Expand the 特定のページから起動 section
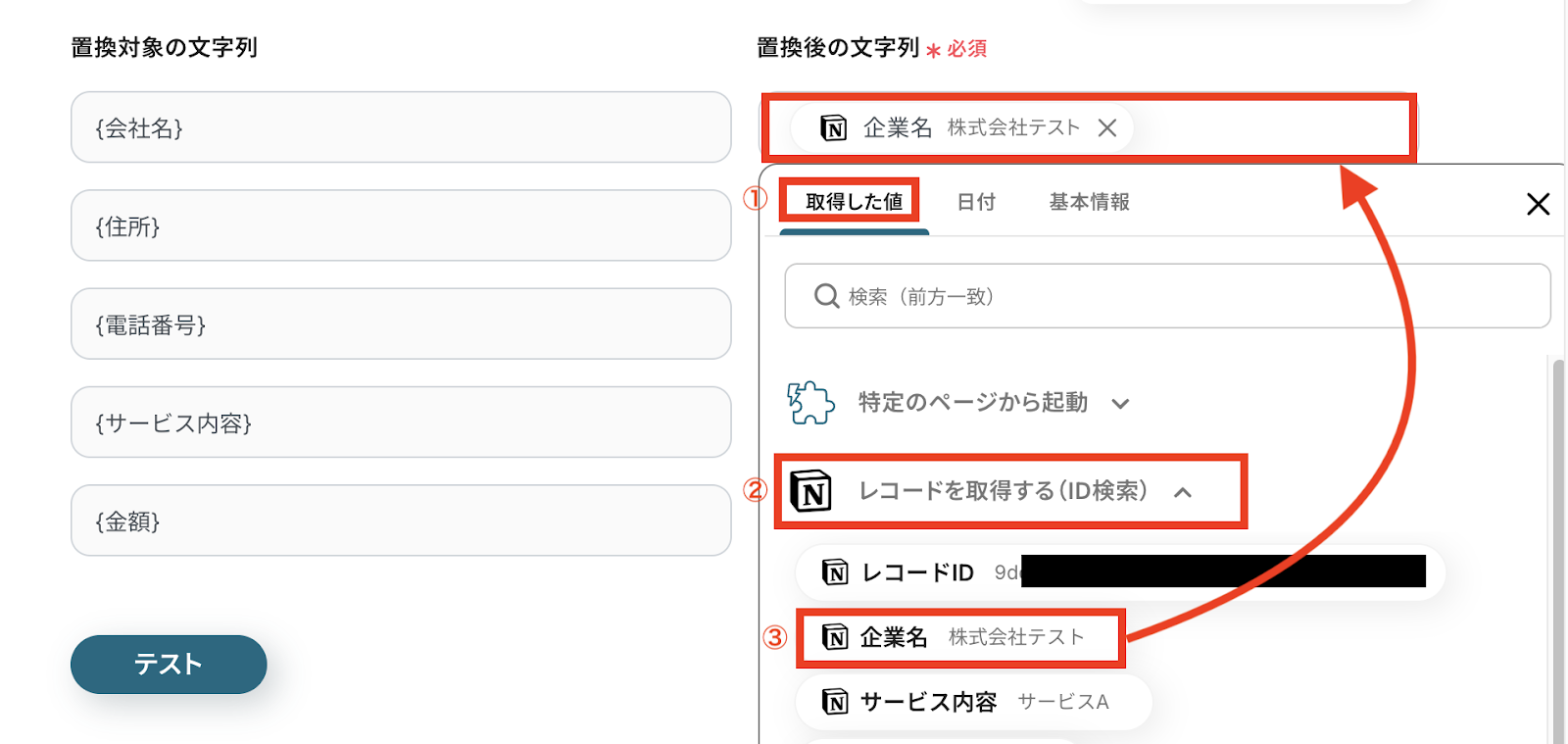 pyautogui.click(x=1121, y=404)
